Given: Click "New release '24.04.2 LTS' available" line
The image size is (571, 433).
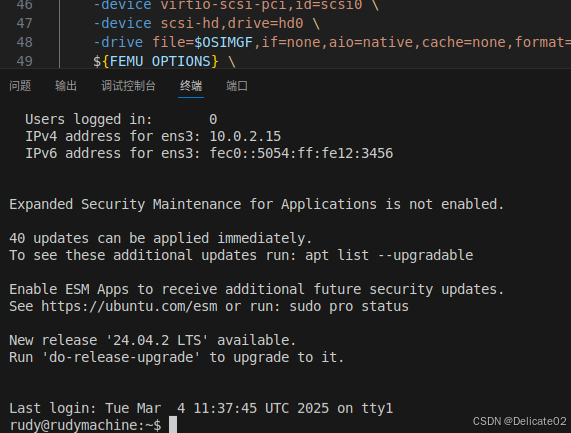Looking at the screenshot, I should click(x=153, y=340).
